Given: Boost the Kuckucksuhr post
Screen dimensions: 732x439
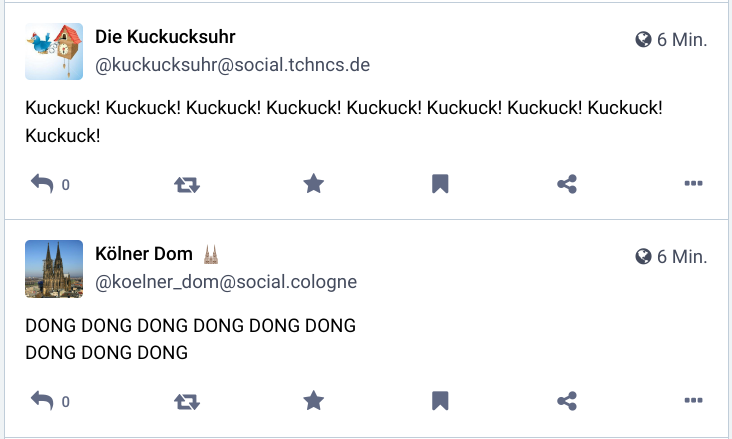Looking at the screenshot, I should (x=187, y=184).
